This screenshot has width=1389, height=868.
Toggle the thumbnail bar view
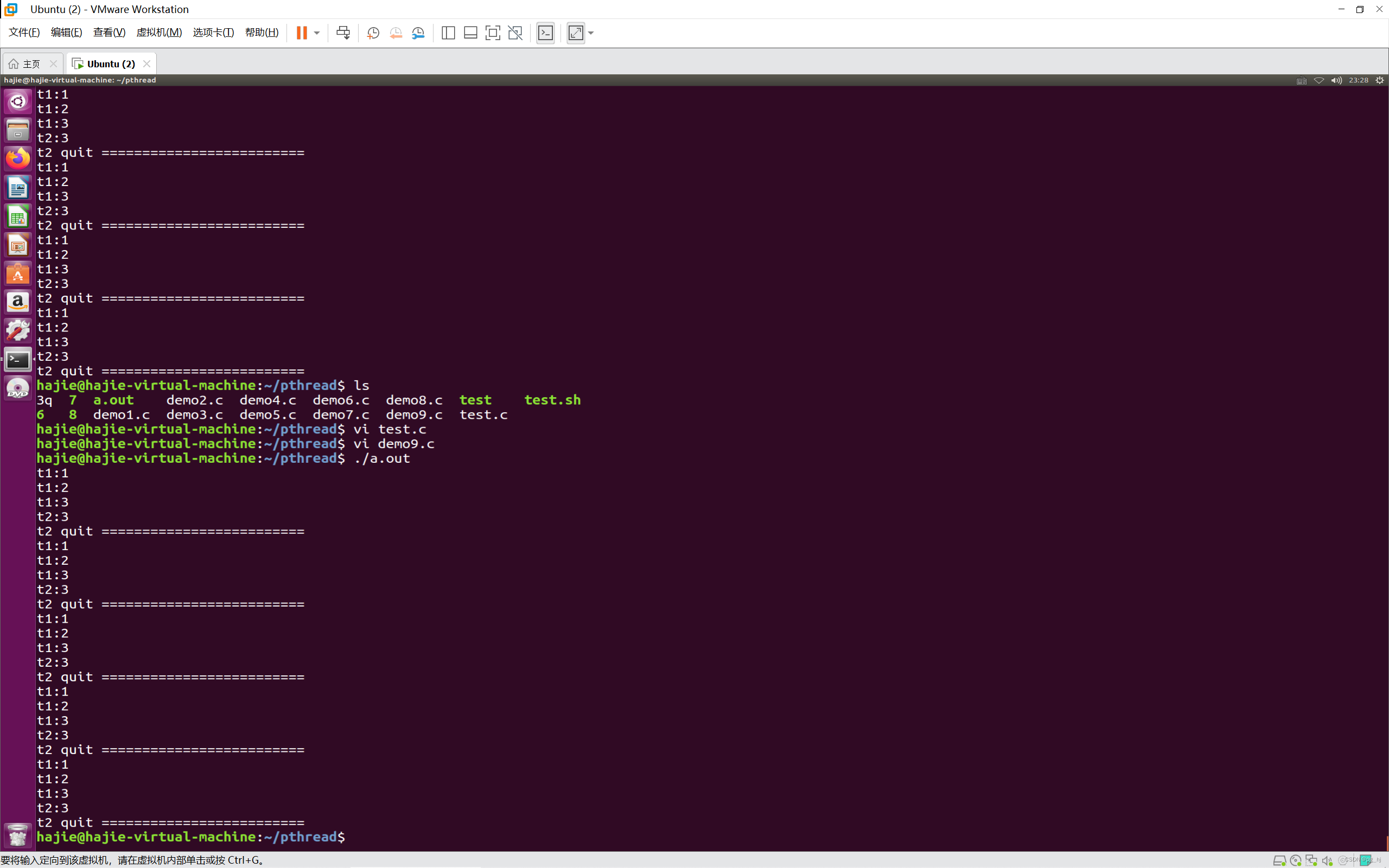pyautogui.click(x=470, y=33)
